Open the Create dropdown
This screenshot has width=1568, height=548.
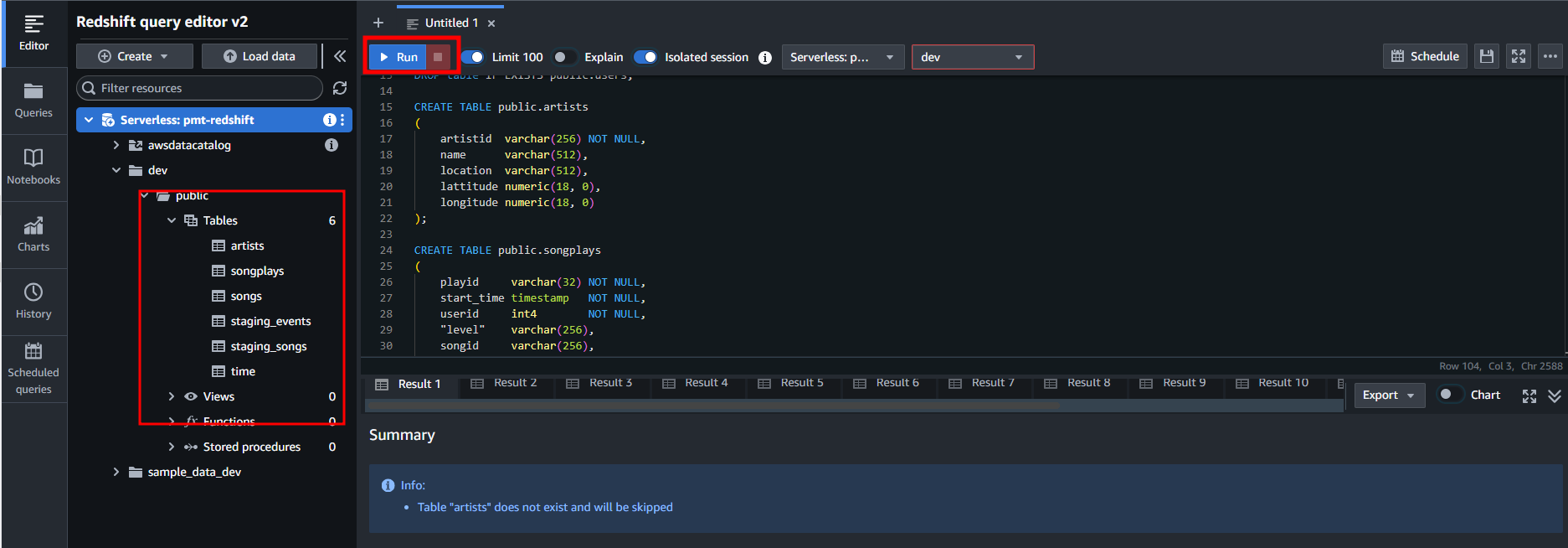coord(134,56)
